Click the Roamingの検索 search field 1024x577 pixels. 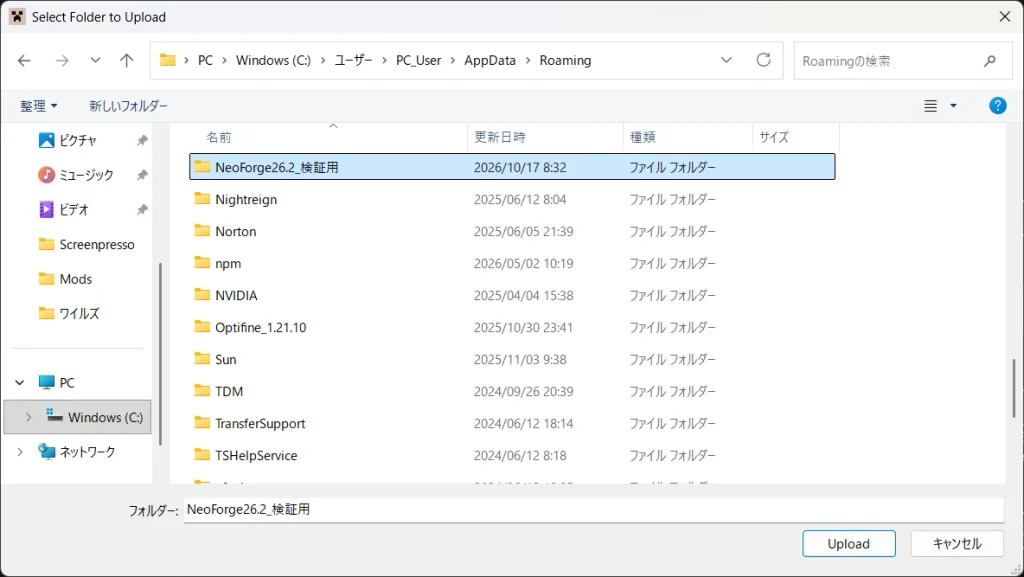point(903,61)
